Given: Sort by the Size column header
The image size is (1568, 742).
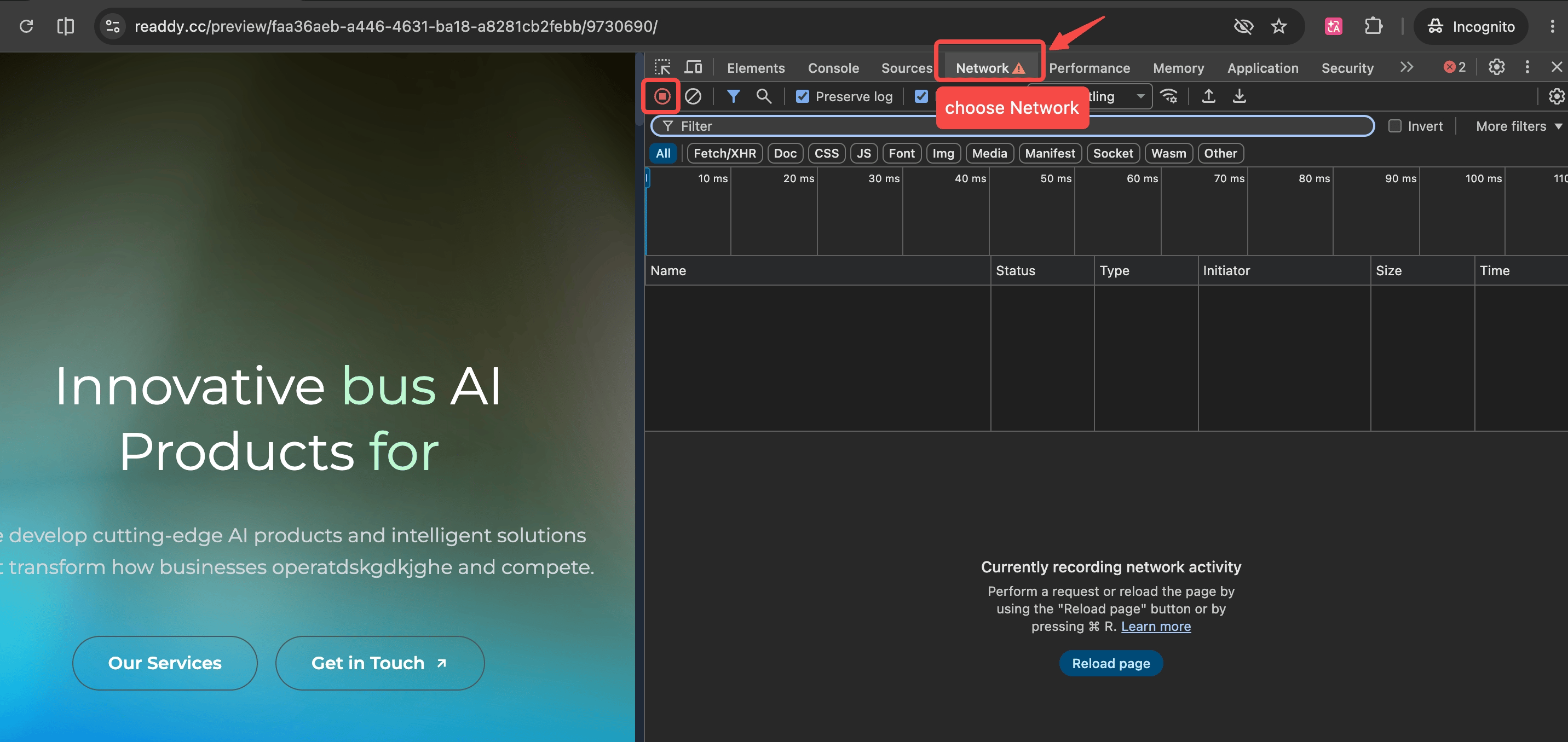Looking at the screenshot, I should (1422, 271).
